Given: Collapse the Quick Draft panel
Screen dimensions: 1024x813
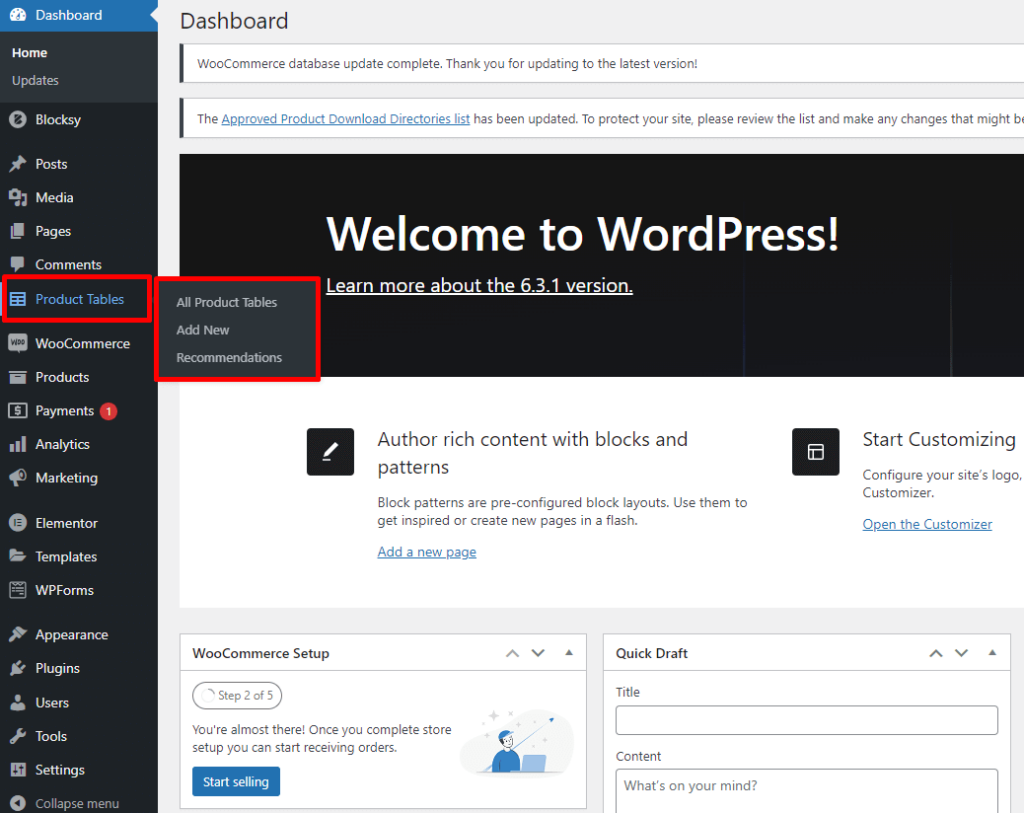Looking at the screenshot, I should tap(992, 653).
